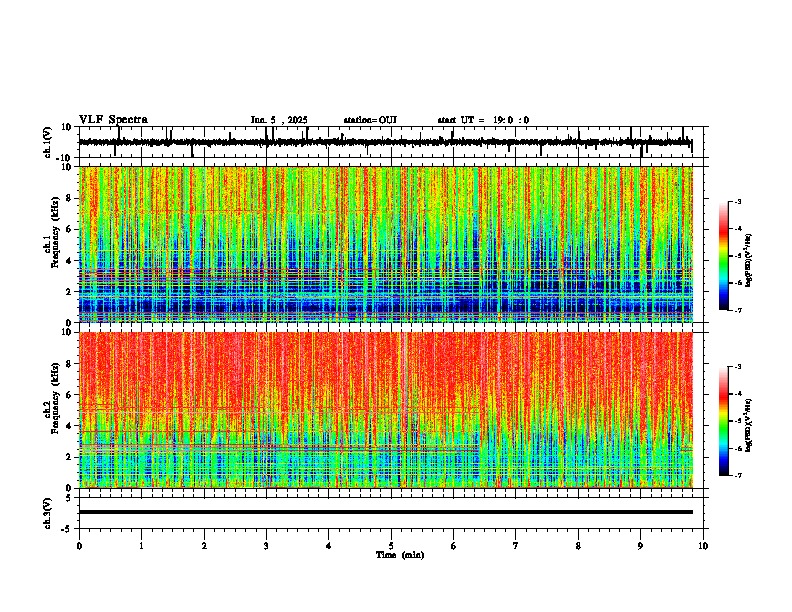Click inside the ch.2 spectrogram panel

(386, 410)
